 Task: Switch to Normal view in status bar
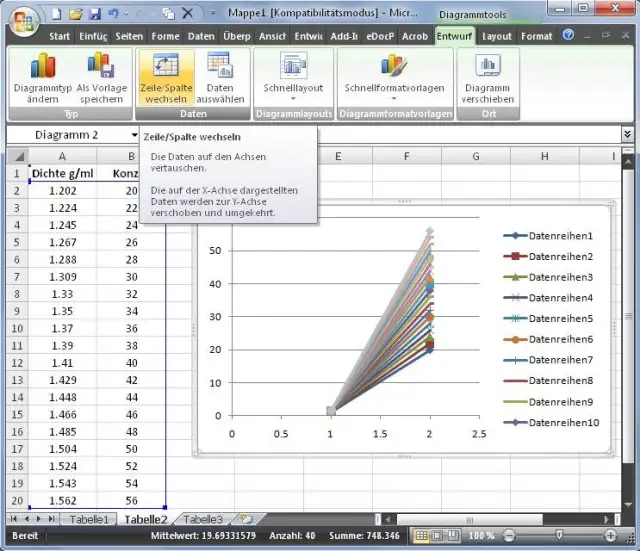pos(422,537)
